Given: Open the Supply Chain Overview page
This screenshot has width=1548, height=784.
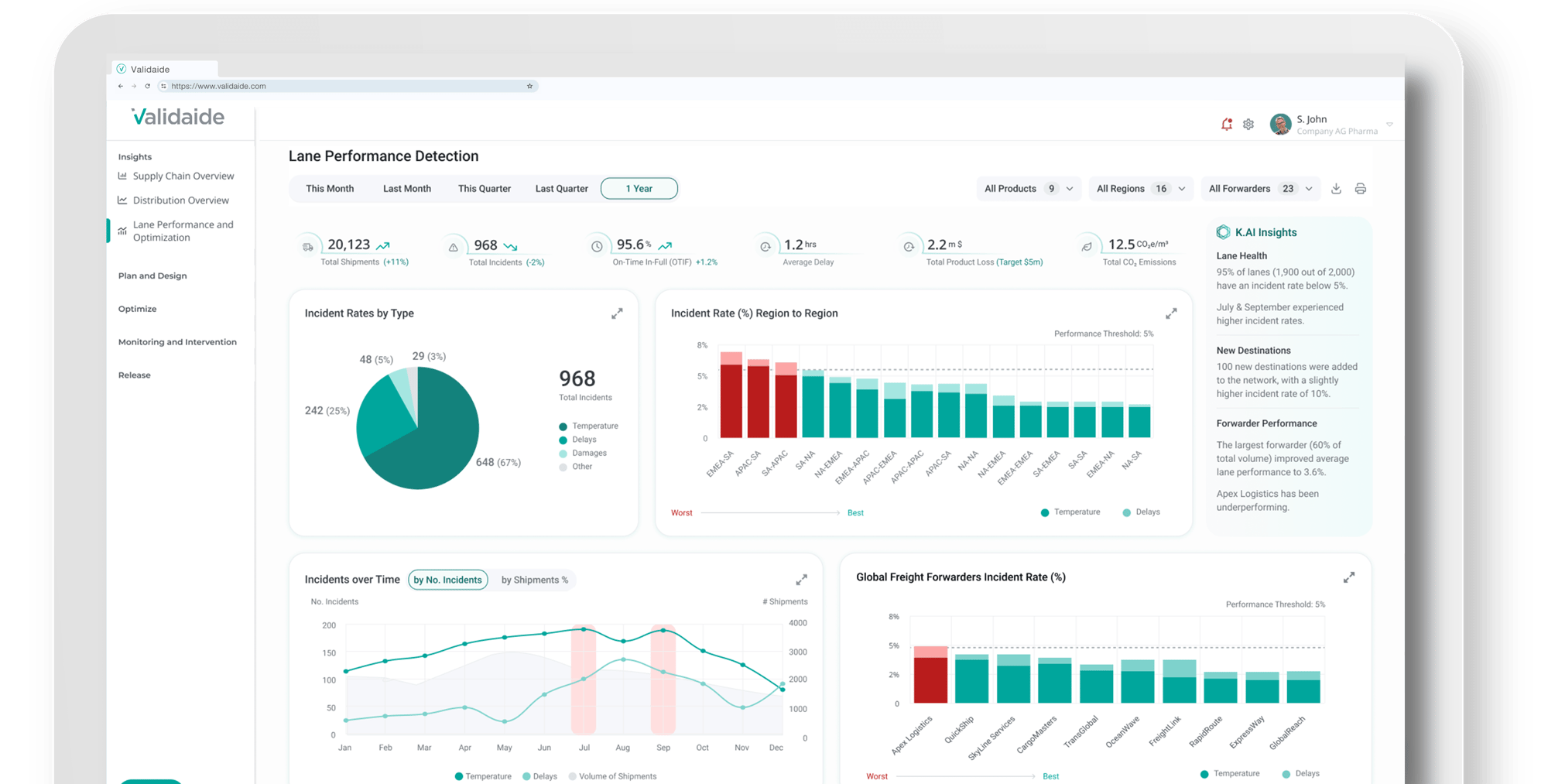Looking at the screenshot, I should click(x=183, y=176).
